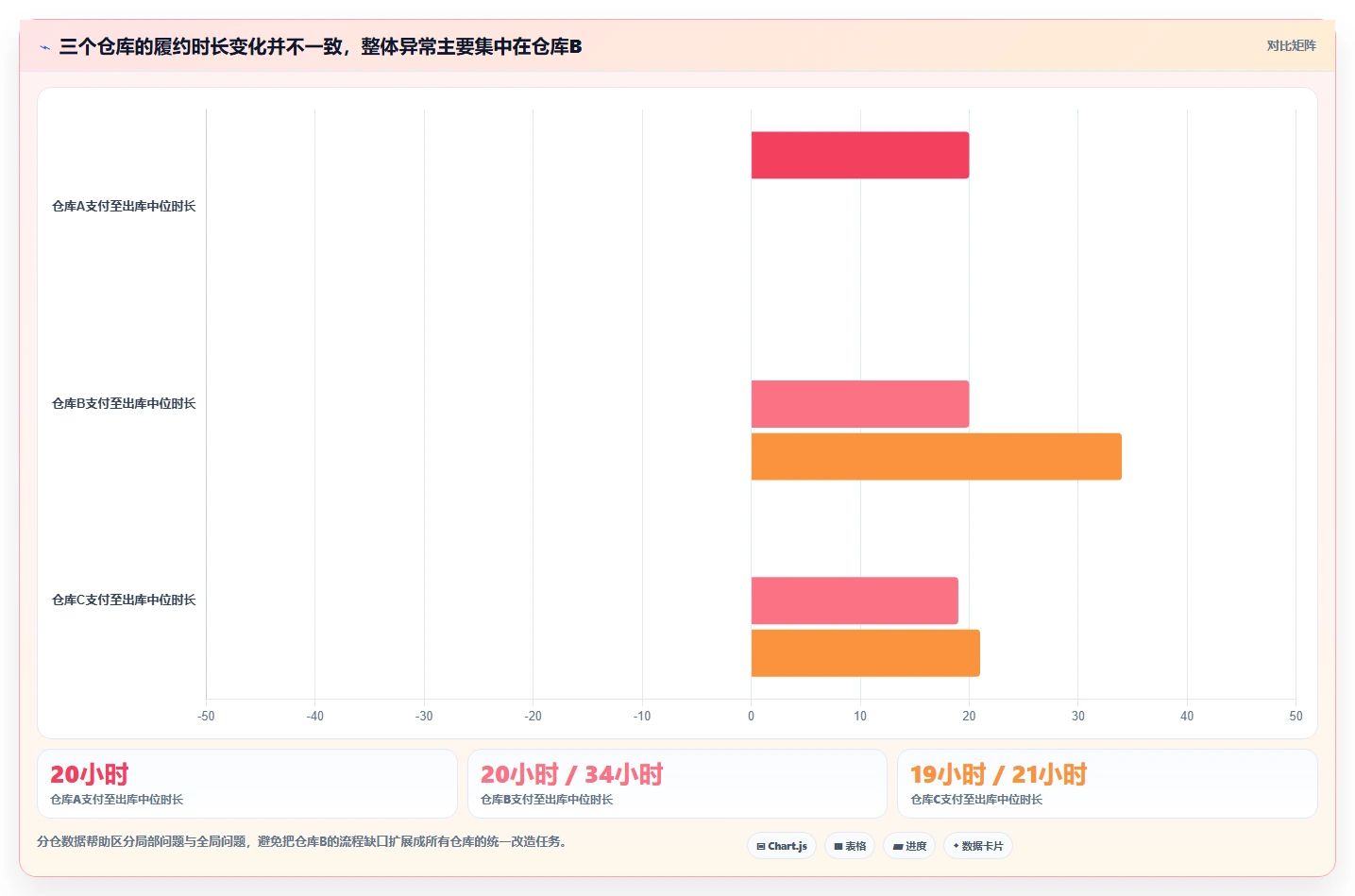Click the x-axis tick labeled 20
Image resolution: width=1355 pixels, height=896 pixels.
pos(969,716)
